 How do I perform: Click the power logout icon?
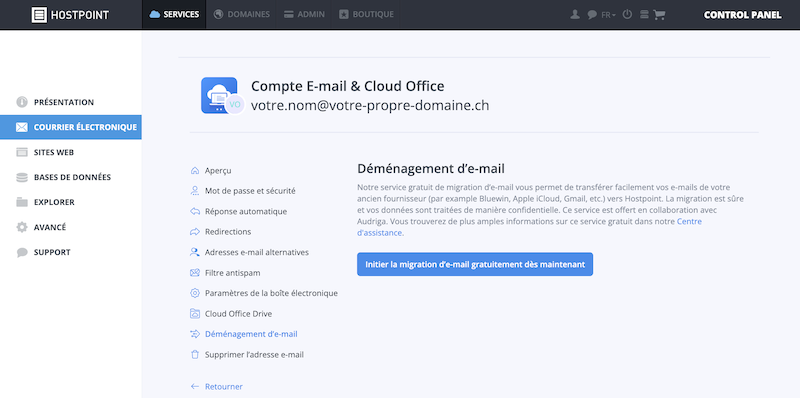coord(628,14)
